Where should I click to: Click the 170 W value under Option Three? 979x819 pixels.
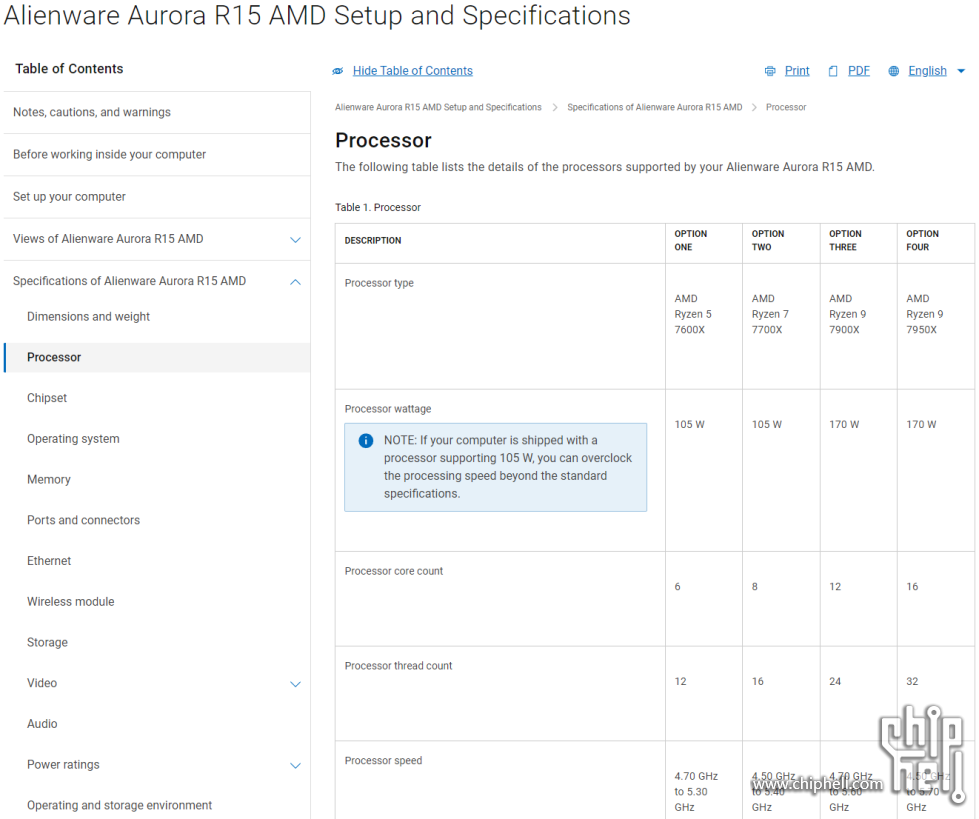click(x=844, y=424)
